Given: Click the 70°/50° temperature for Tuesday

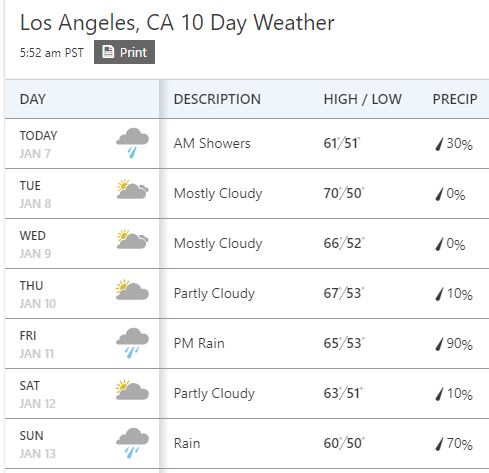Looking at the screenshot, I should pos(344,193).
